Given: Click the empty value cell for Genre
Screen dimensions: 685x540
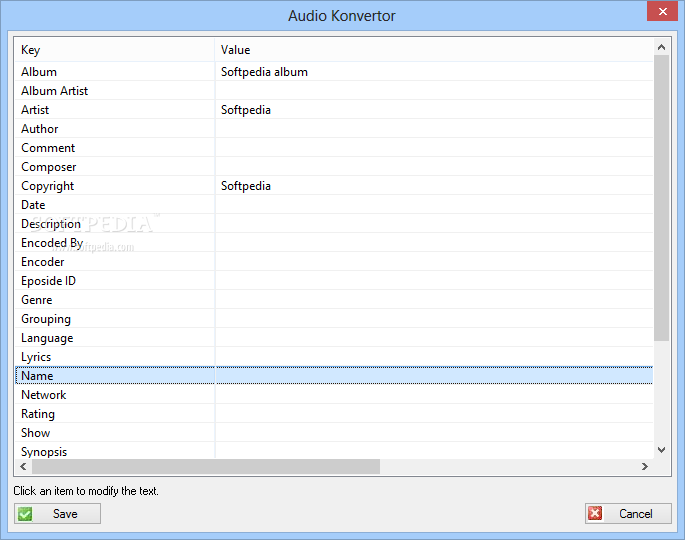Looking at the screenshot, I should [x=434, y=300].
